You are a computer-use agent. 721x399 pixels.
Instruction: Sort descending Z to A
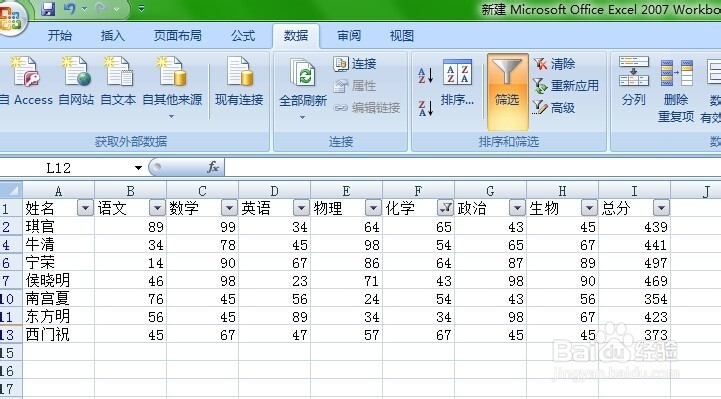pyautogui.click(x=426, y=108)
